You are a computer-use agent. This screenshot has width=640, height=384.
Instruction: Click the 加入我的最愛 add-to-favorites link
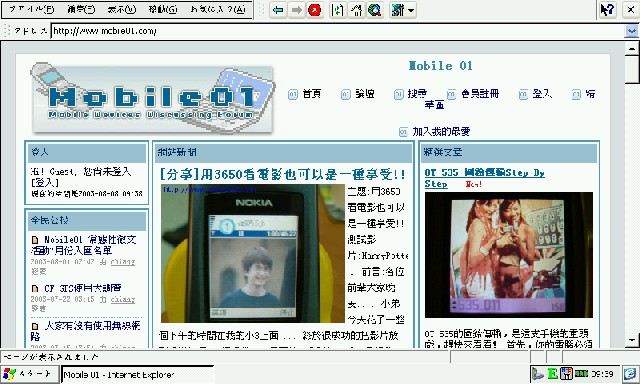(x=441, y=131)
